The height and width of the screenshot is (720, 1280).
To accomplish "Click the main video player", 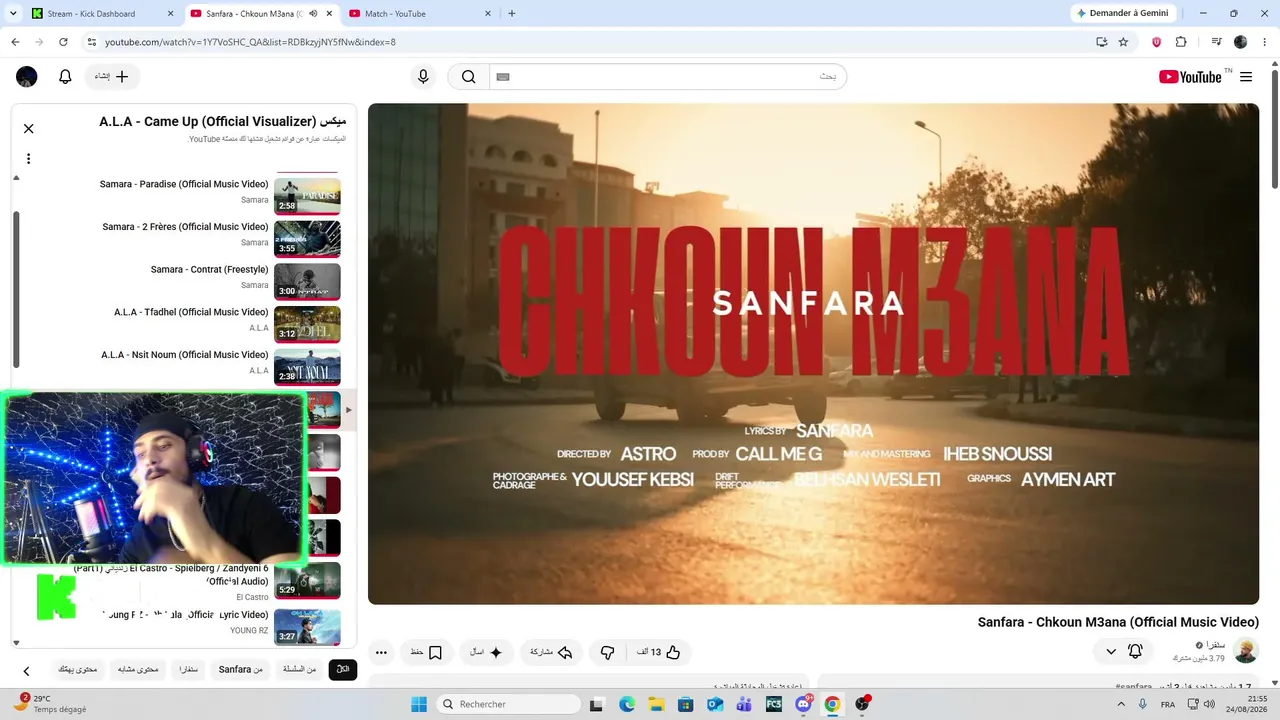I will [x=813, y=354].
